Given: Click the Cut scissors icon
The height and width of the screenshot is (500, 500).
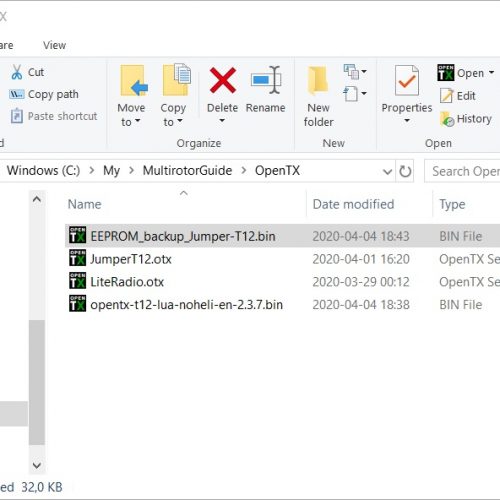Looking at the screenshot, I should click(x=16, y=72).
